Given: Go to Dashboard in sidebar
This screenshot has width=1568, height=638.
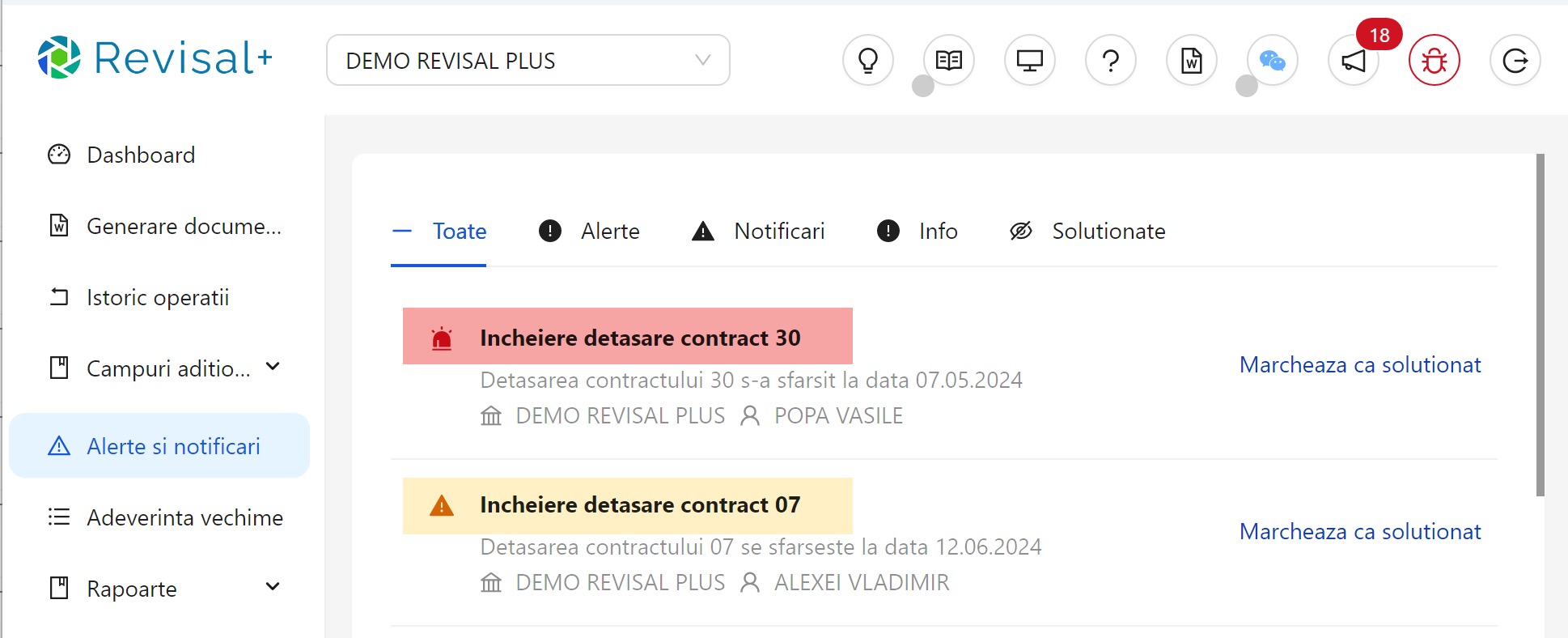Looking at the screenshot, I should point(159,155).
